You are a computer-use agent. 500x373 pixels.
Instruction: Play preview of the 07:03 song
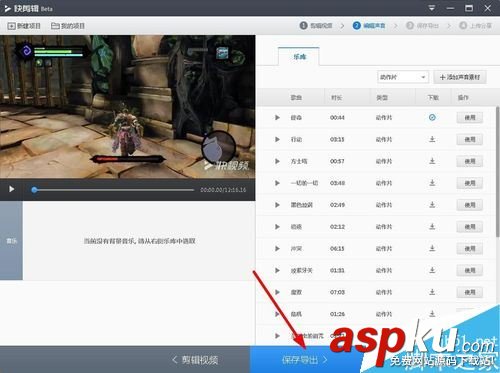277,292
